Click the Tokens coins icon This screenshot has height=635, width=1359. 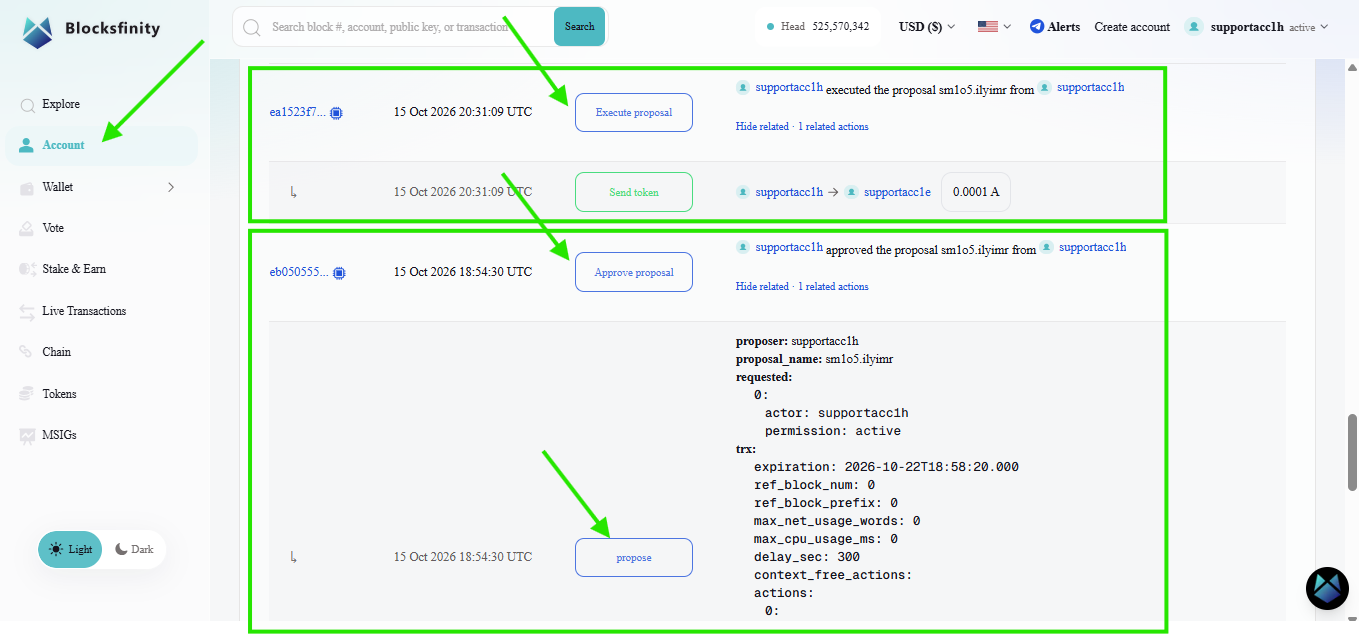(27, 395)
